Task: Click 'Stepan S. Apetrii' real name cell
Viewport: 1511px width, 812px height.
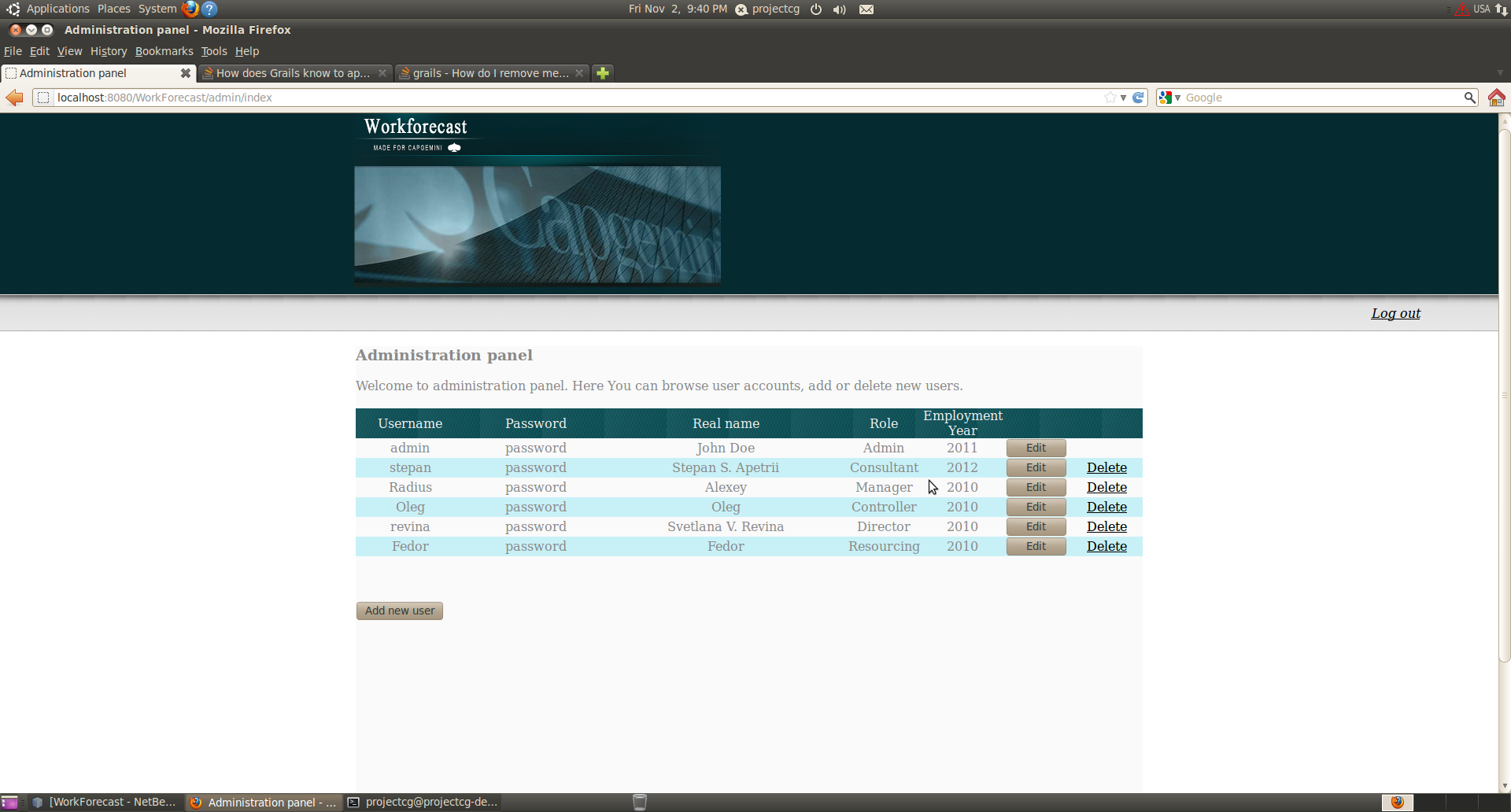Action: click(x=726, y=467)
